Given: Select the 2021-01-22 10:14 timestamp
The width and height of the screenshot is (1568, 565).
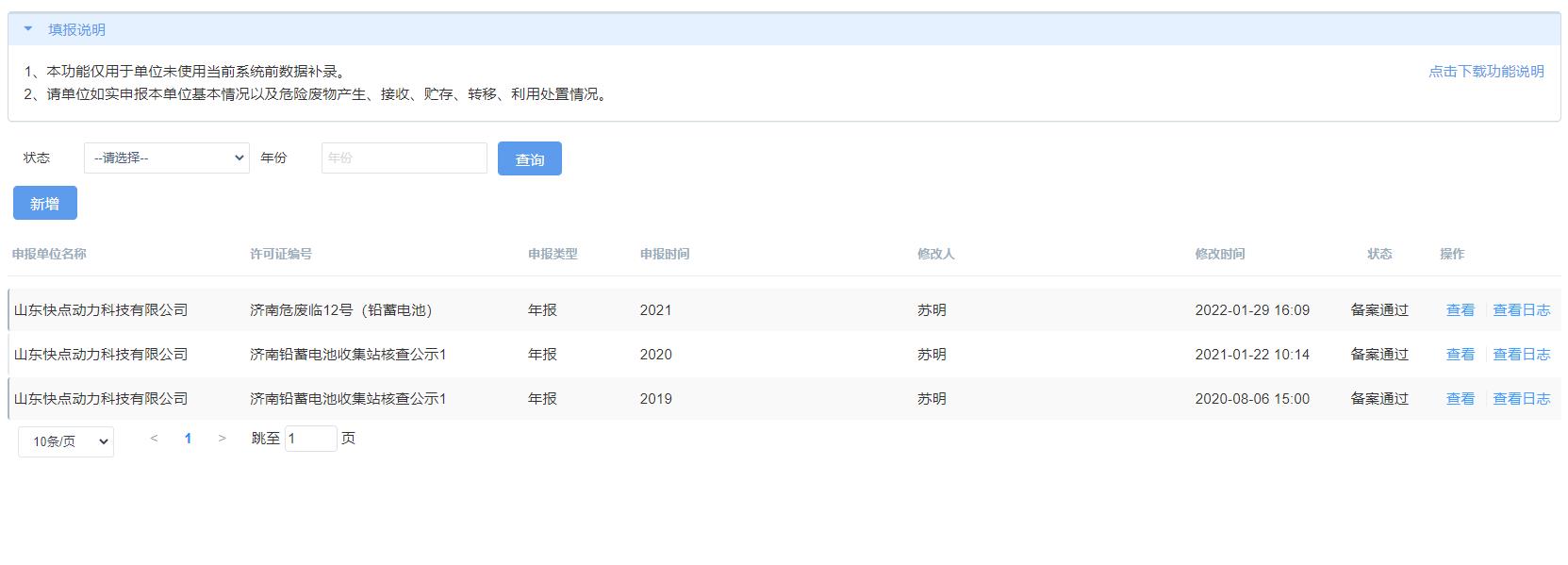Looking at the screenshot, I should 1252,355.
